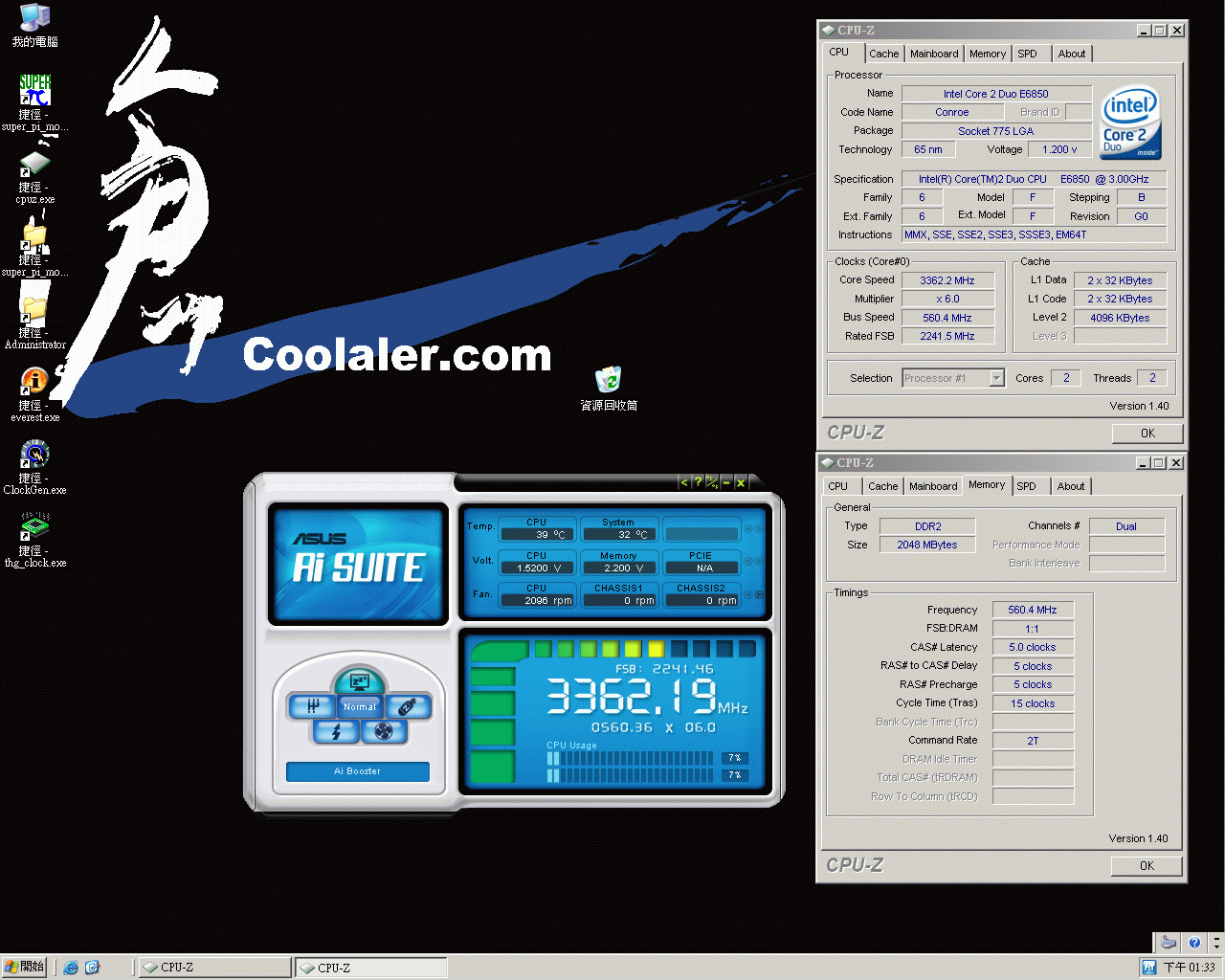The width and height of the screenshot is (1225, 980).
Task: Open the Administrator folder shortcut
Action: pos(35,310)
